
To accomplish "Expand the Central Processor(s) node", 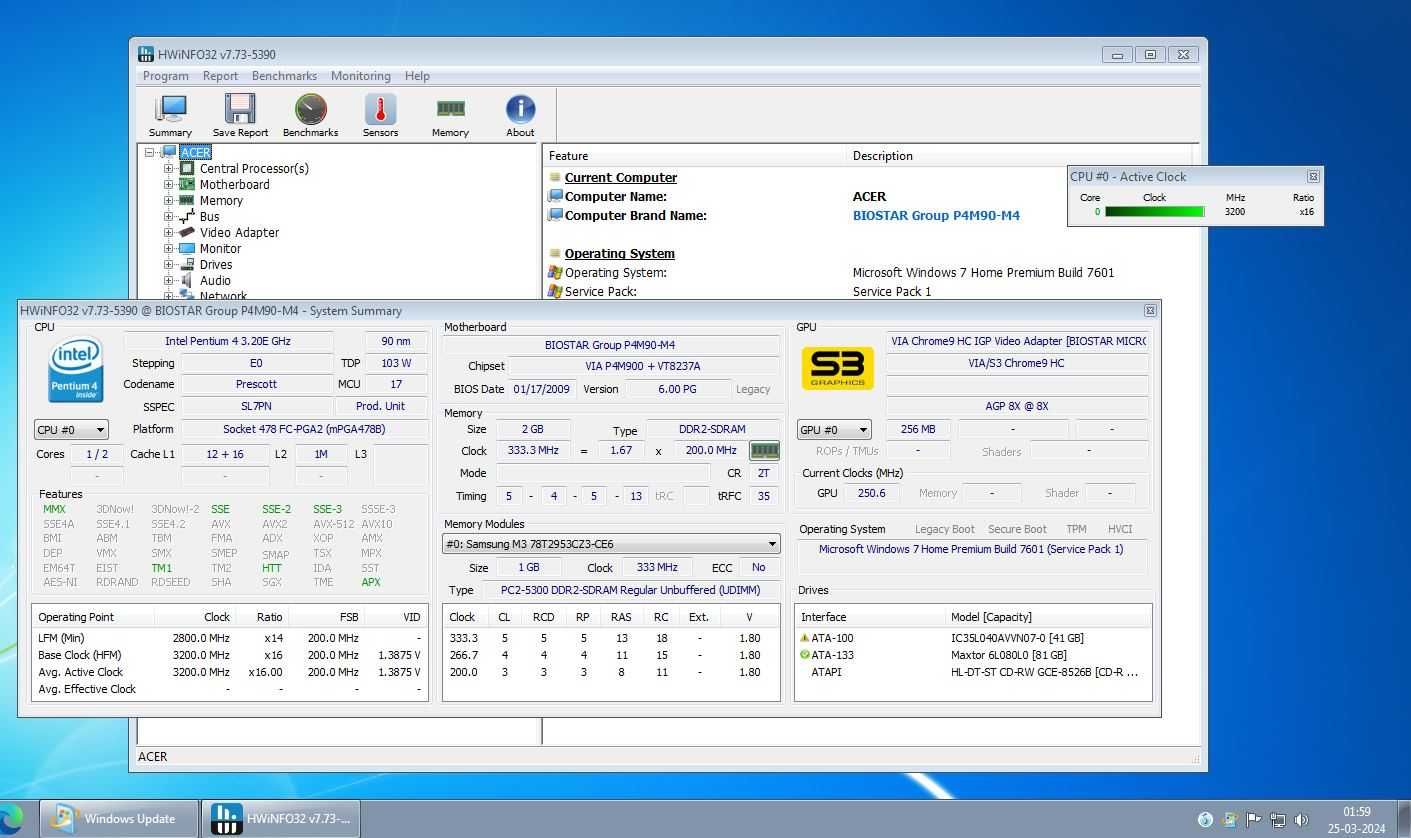I will [169, 168].
